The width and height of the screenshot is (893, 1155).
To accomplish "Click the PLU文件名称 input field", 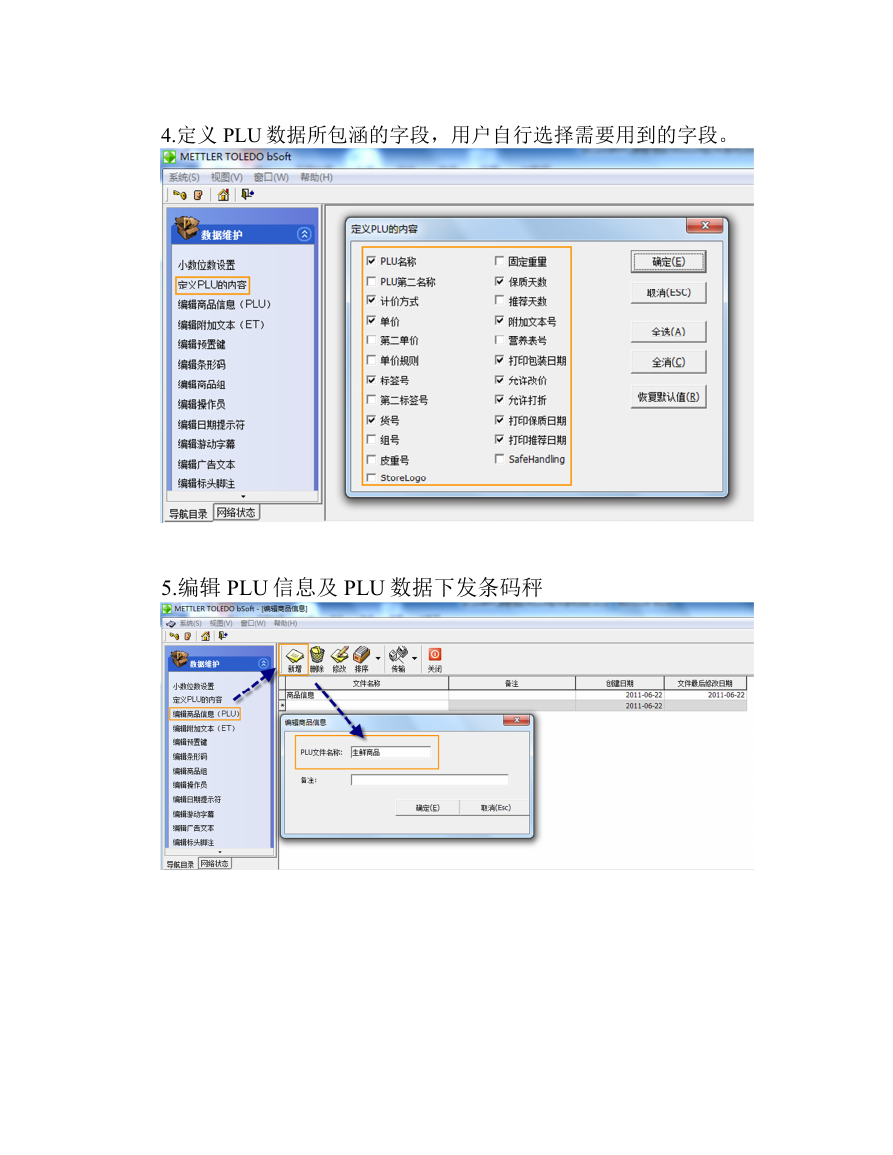I will coord(391,752).
